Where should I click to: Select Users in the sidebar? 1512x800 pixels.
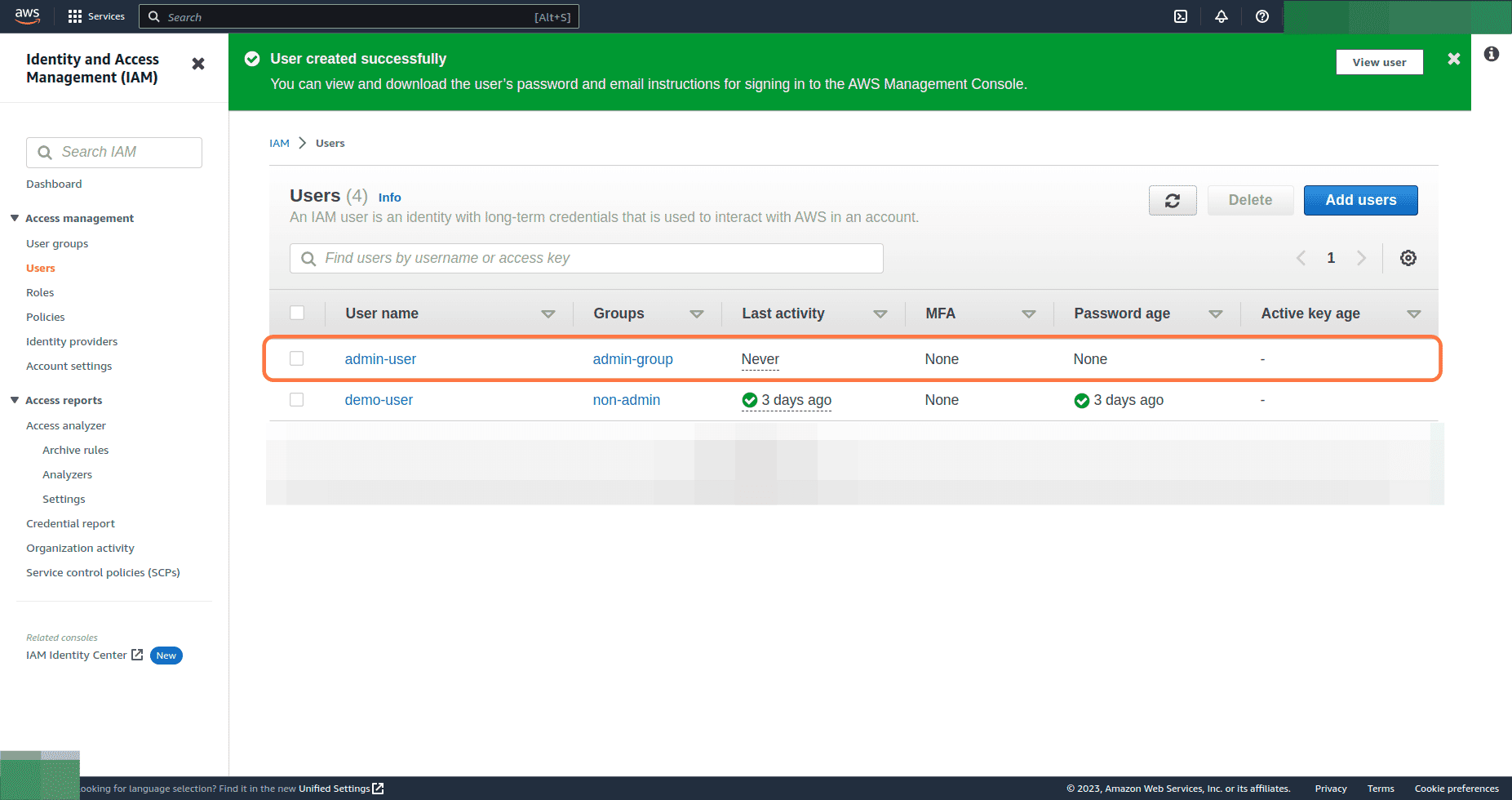coord(41,268)
